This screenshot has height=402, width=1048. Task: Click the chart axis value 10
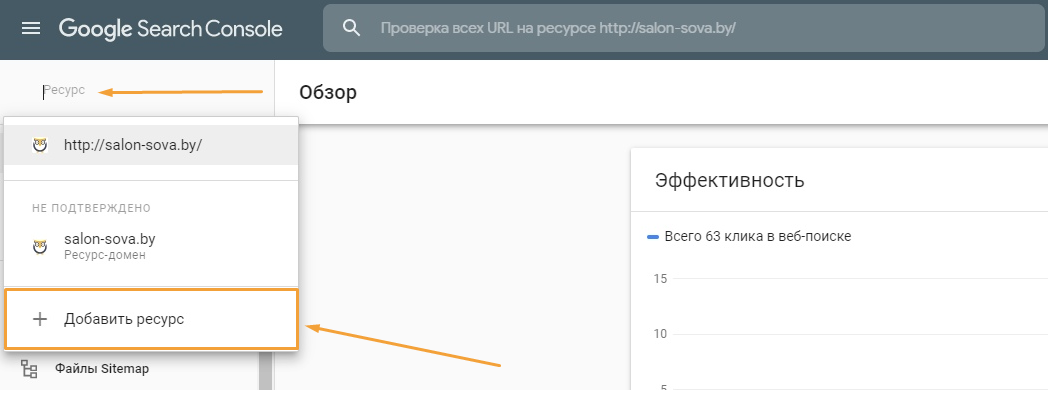[x=660, y=334]
